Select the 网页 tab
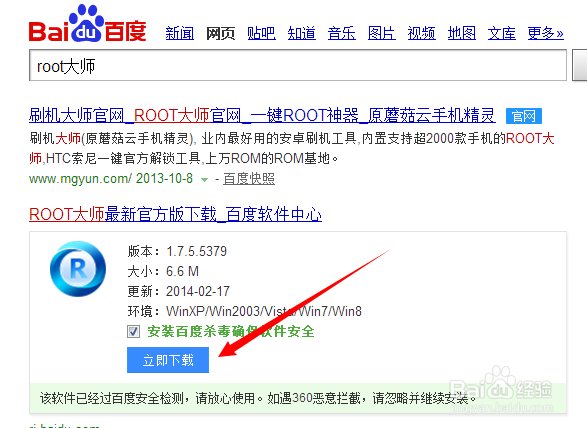587x428 pixels. pyautogui.click(x=220, y=33)
